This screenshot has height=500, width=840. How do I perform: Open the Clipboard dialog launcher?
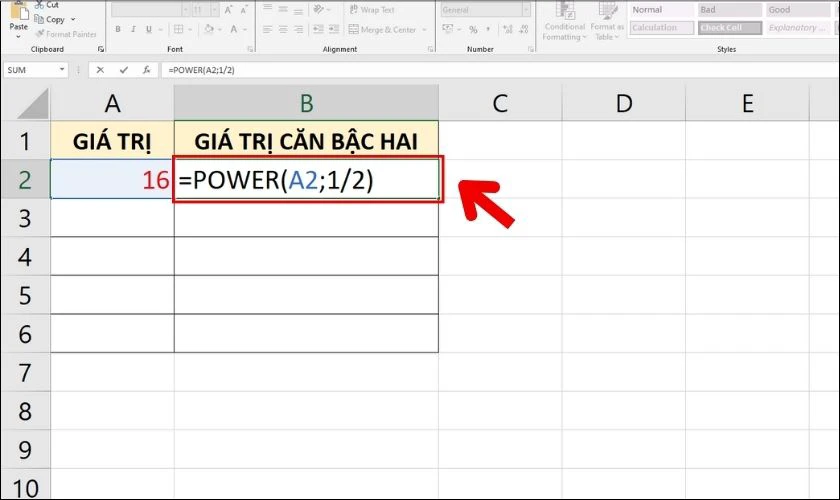click(x=101, y=49)
